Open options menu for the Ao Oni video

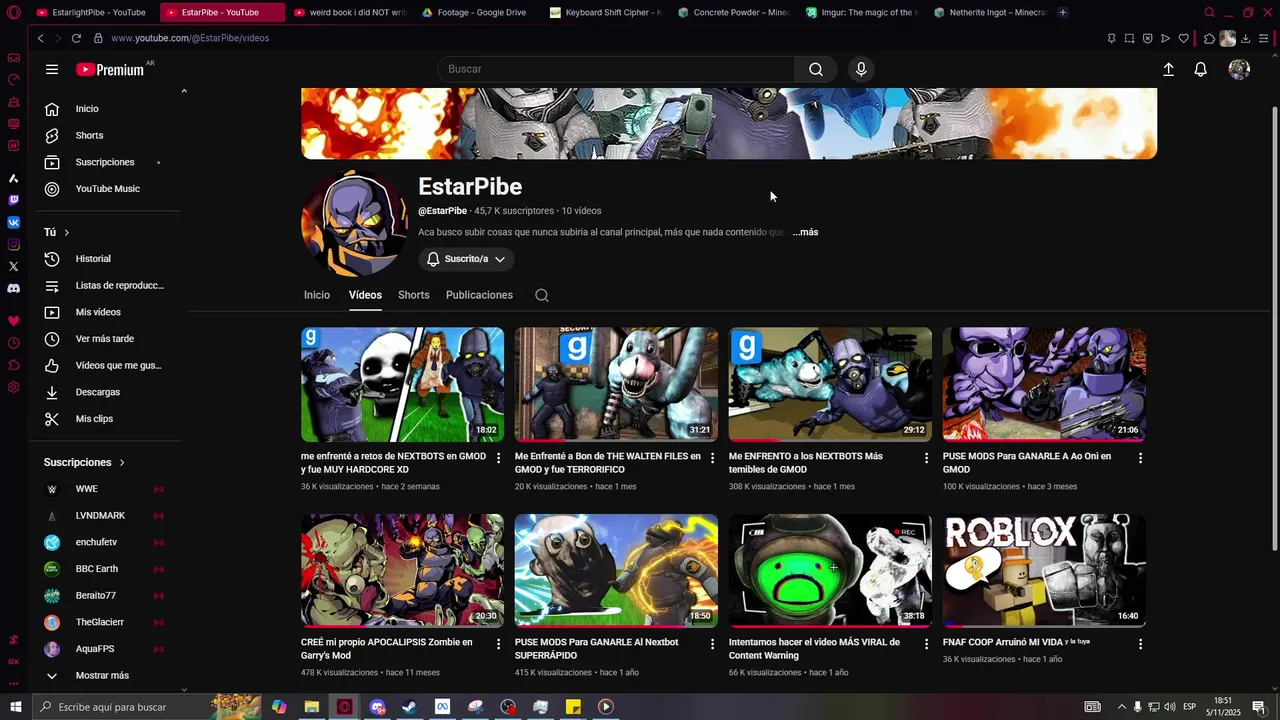point(1140,458)
